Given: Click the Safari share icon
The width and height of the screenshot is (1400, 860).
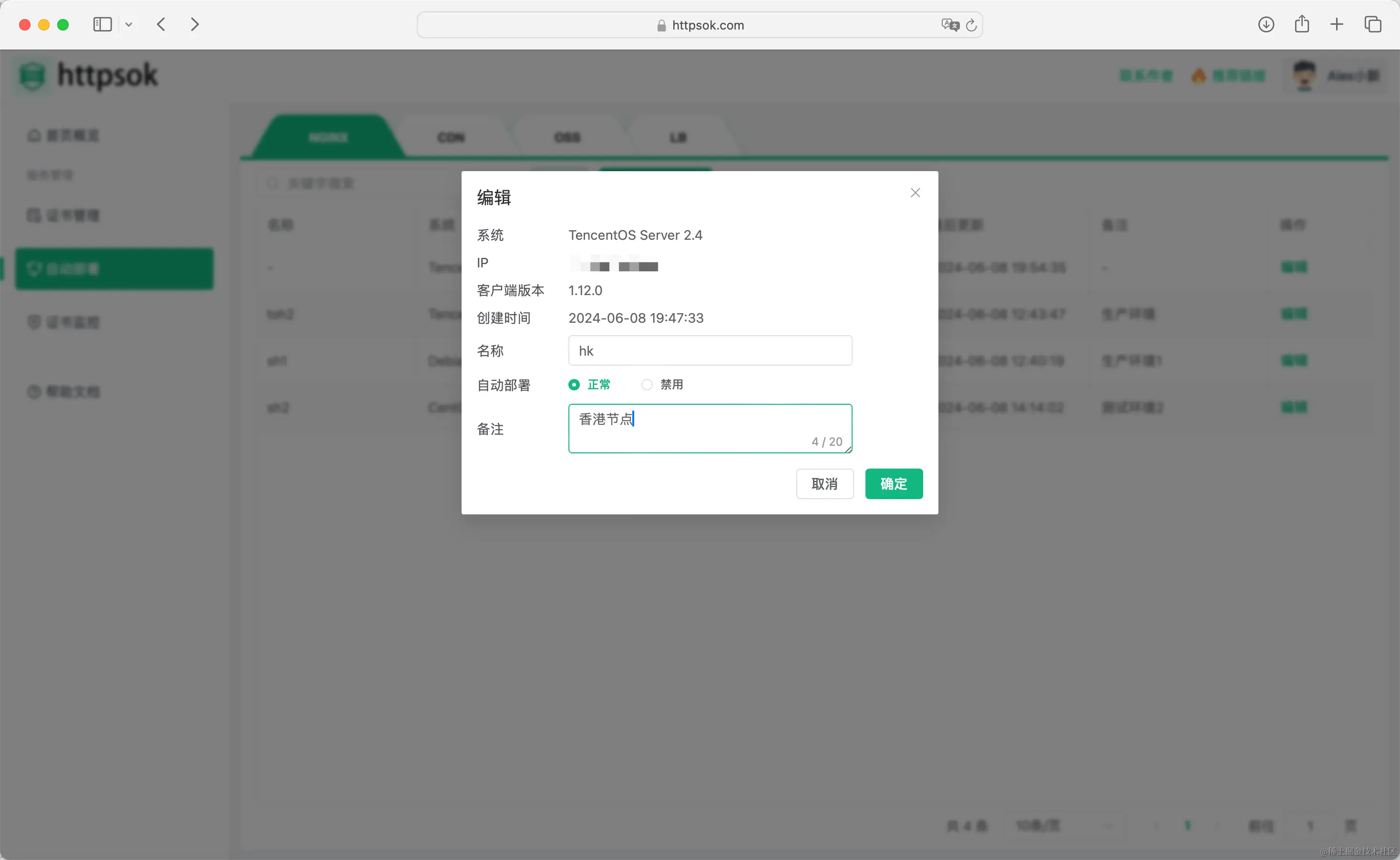Looking at the screenshot, I should pos(1302,24).
